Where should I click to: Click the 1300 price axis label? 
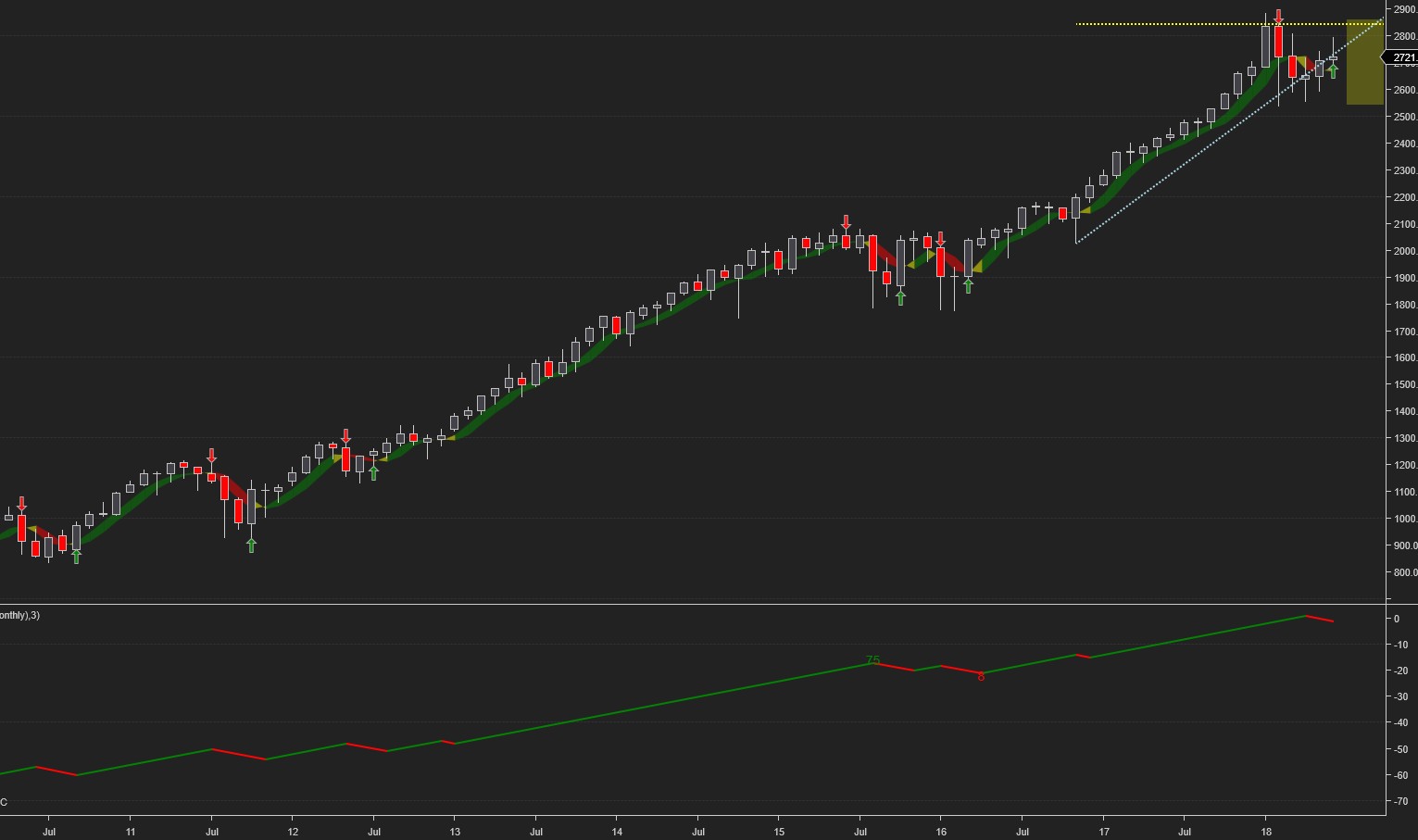coord(1404,438)
